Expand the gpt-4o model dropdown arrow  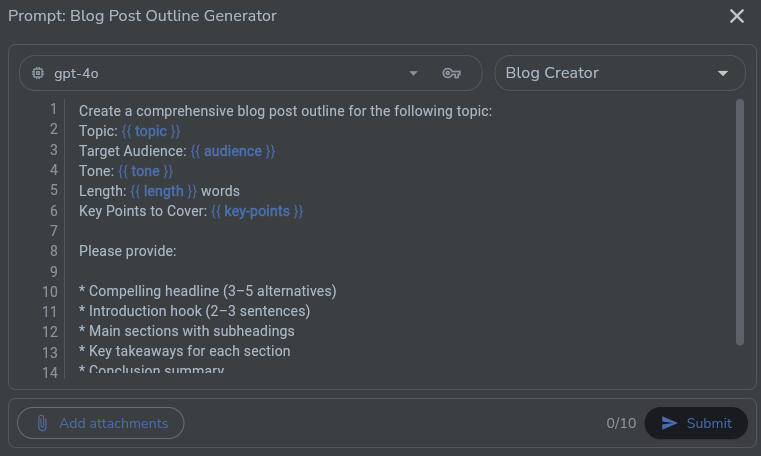coord(413,73)
